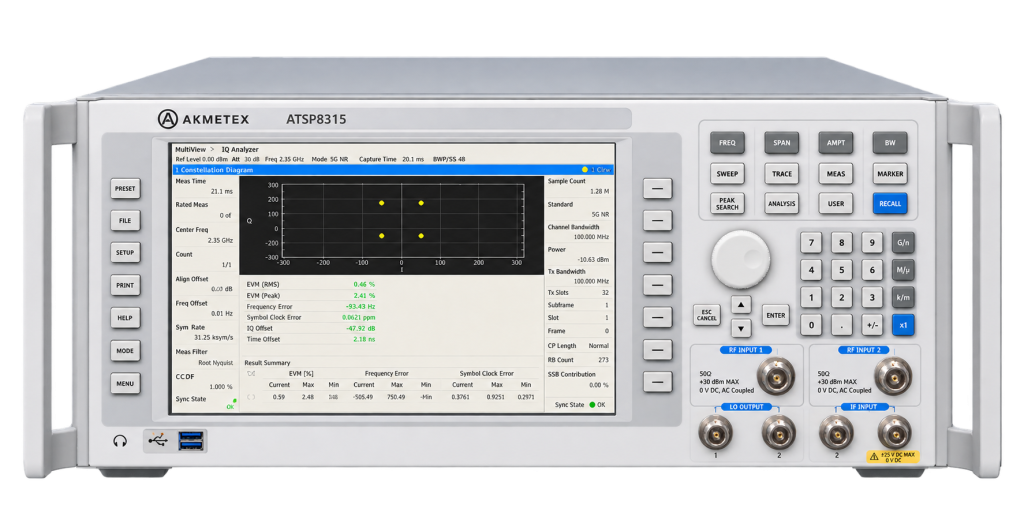Select the IQ Analyzer tab on screen
The width and height of the screenshot is (1024, 512).
[x=240, y=150]
